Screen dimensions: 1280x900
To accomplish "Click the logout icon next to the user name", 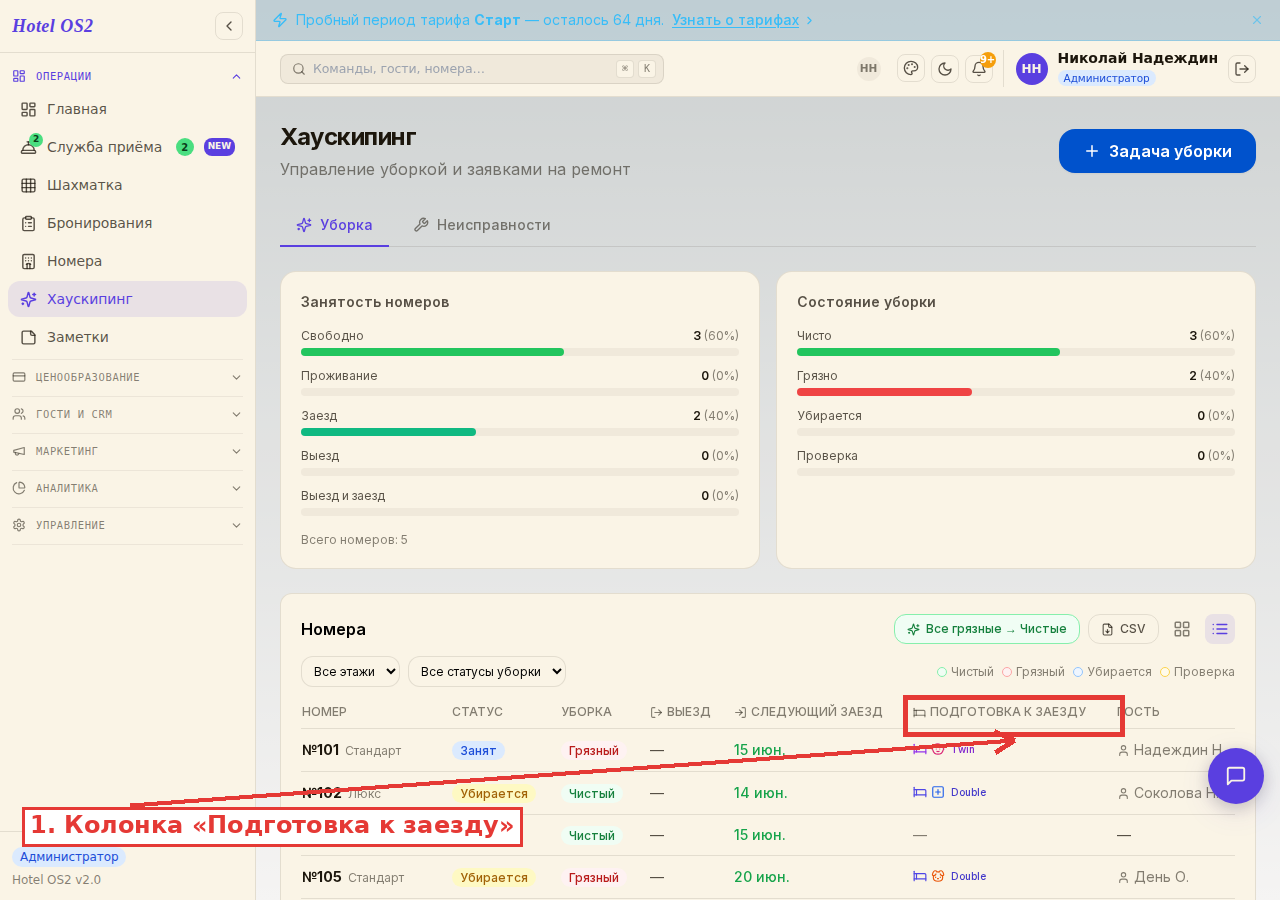I will 1242,68.
